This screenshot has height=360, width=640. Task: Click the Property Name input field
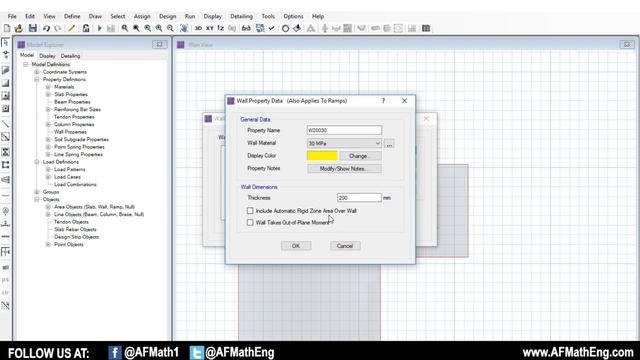[344, 130]
